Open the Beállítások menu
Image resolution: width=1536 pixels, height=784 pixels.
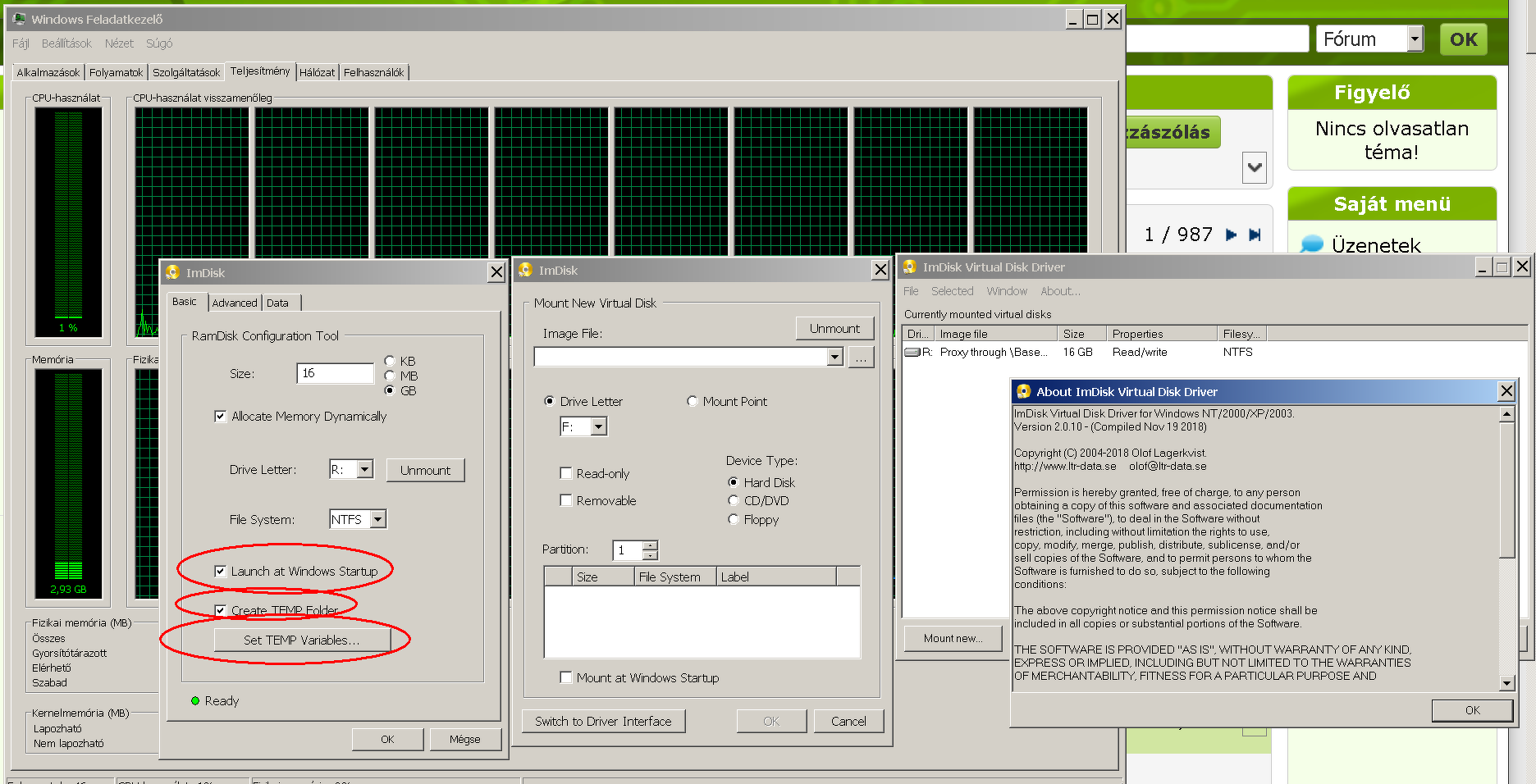point(66,43)
